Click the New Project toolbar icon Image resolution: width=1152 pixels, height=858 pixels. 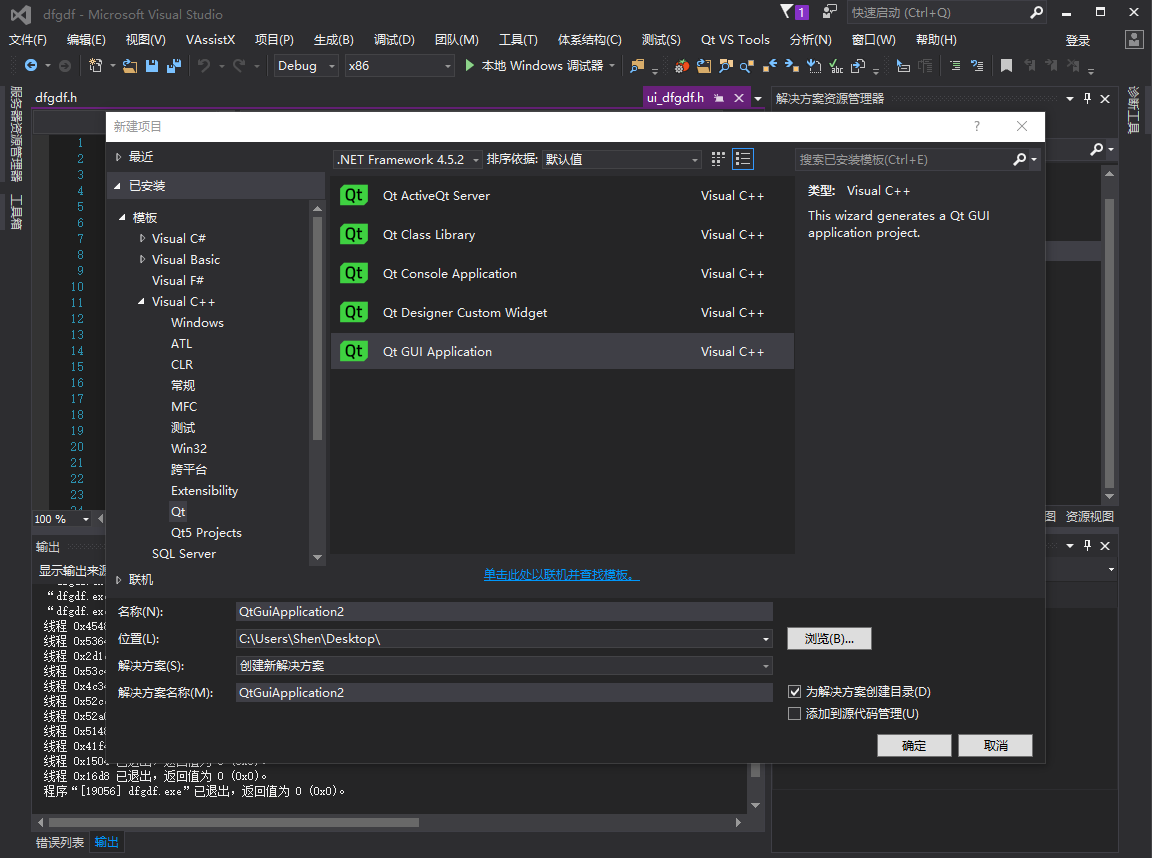[x=96, y=65]
